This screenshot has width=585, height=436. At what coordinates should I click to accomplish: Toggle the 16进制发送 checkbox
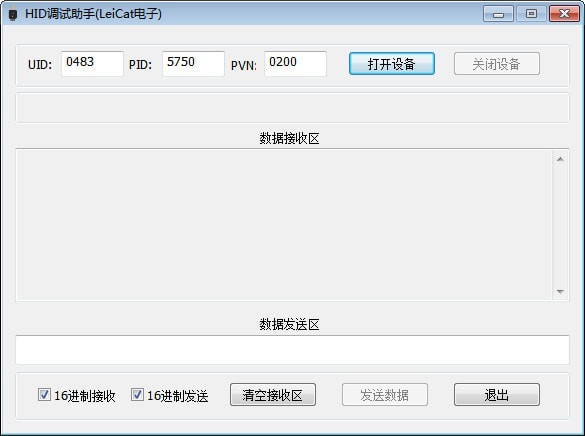point(137,395)
